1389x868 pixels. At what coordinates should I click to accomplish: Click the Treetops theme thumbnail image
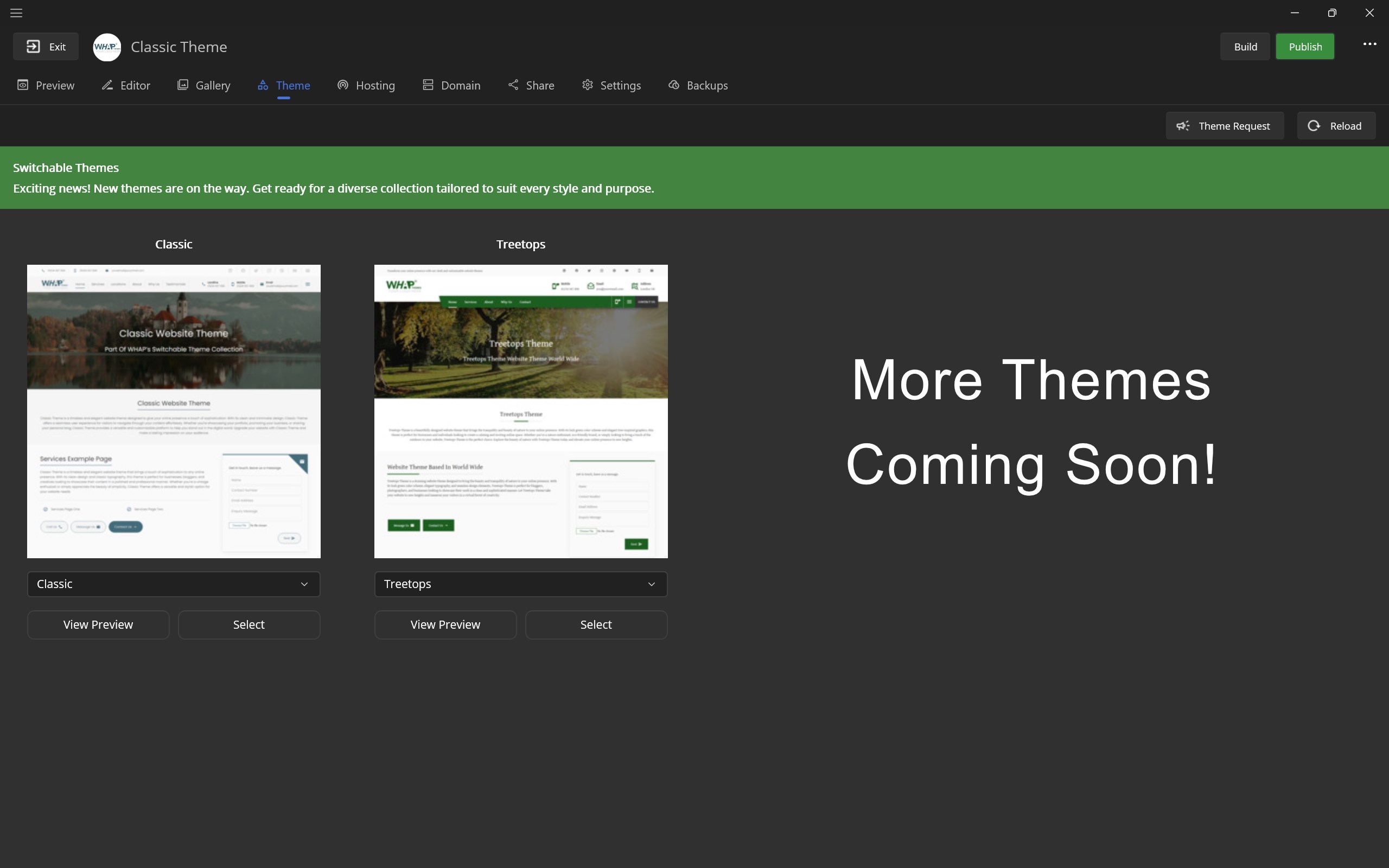click(x=520, y=411)
